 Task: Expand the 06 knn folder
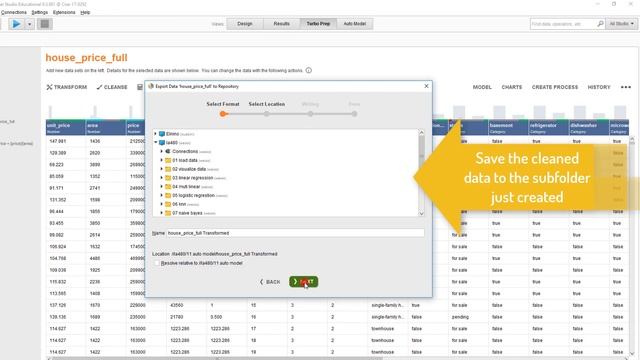tap(162, 204)
